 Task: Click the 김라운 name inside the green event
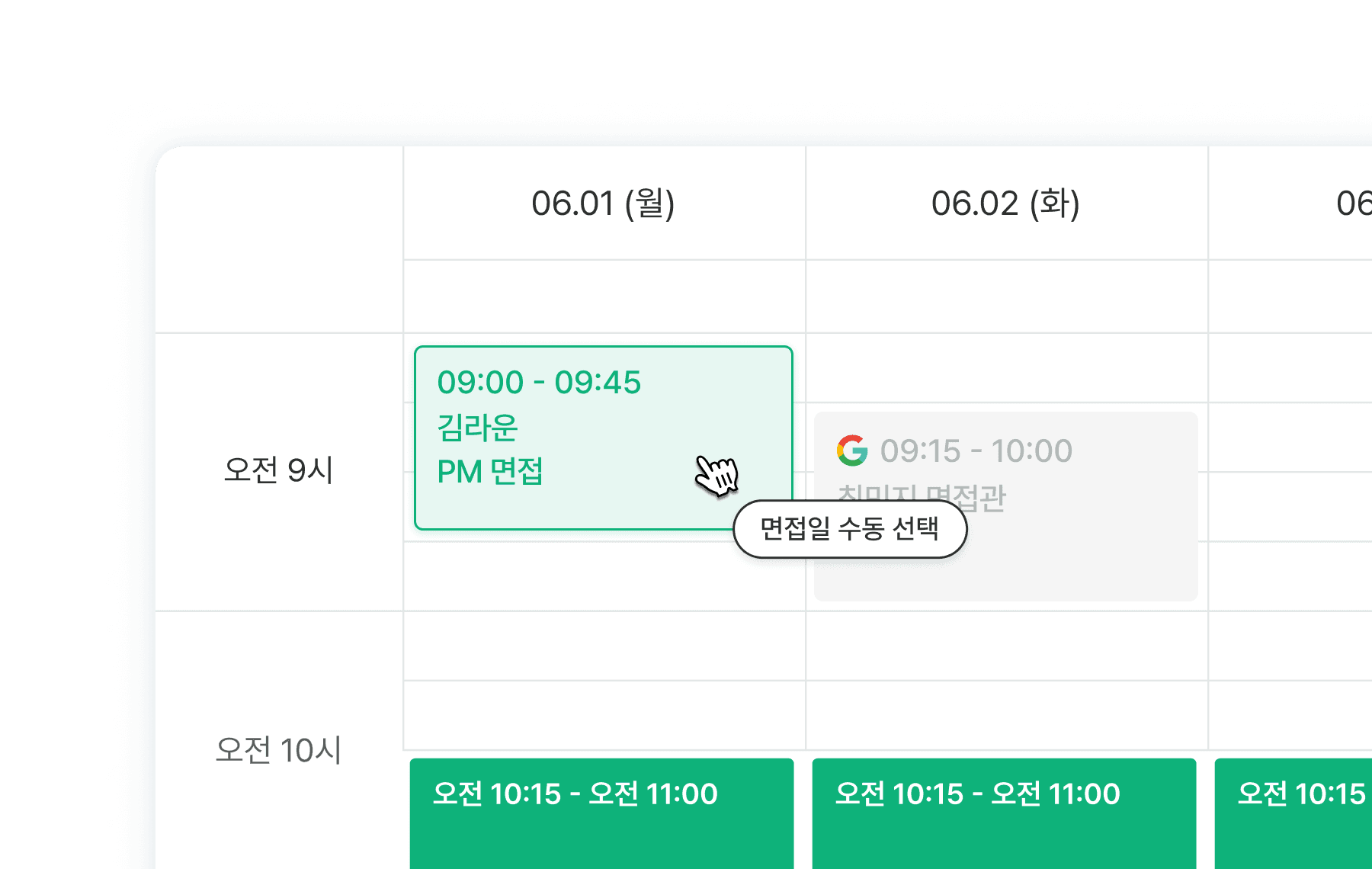click(476, 428)
